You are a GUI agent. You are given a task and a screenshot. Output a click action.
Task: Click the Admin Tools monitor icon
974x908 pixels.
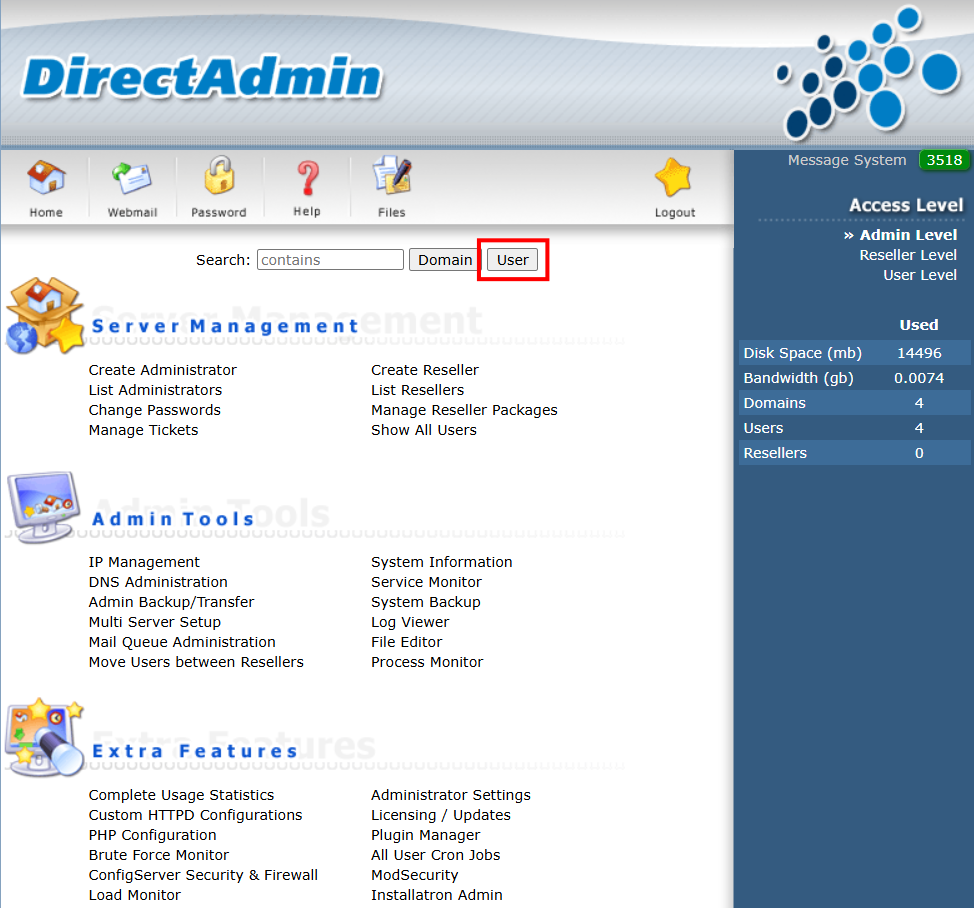pos(43,507)
